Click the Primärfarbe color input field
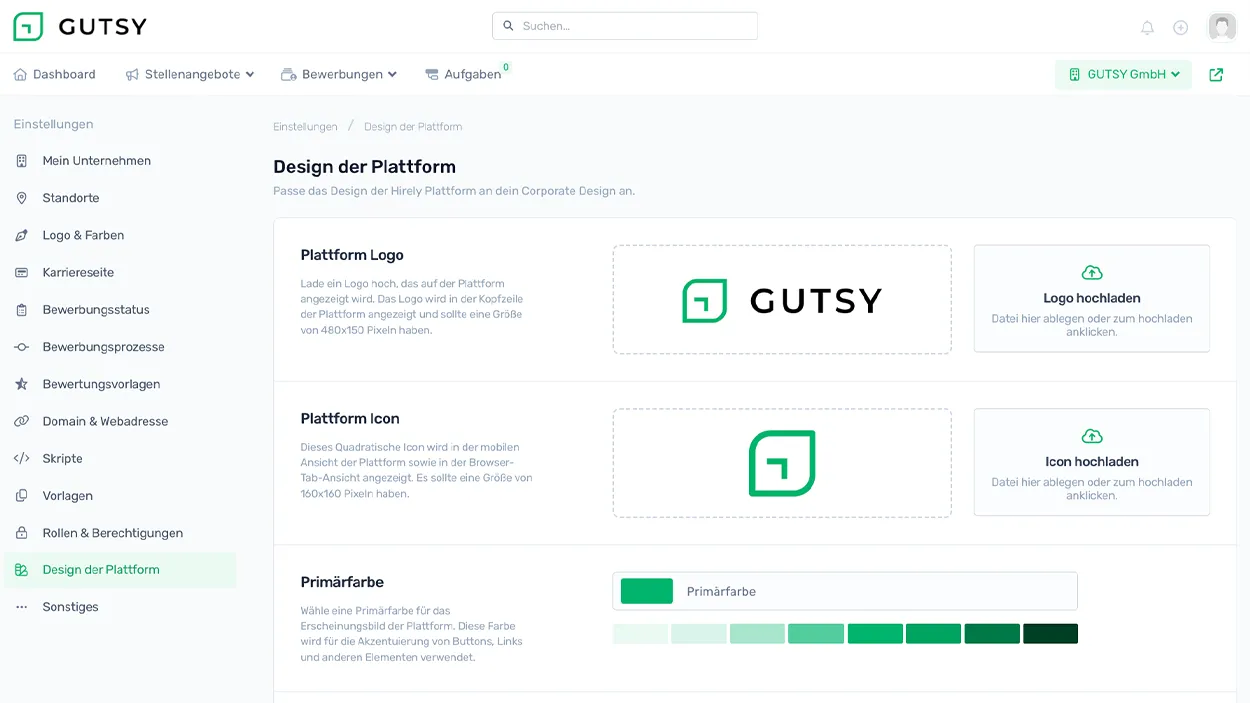The height and width of the screenshot is (703, 1250). click(x=845, y=592)
